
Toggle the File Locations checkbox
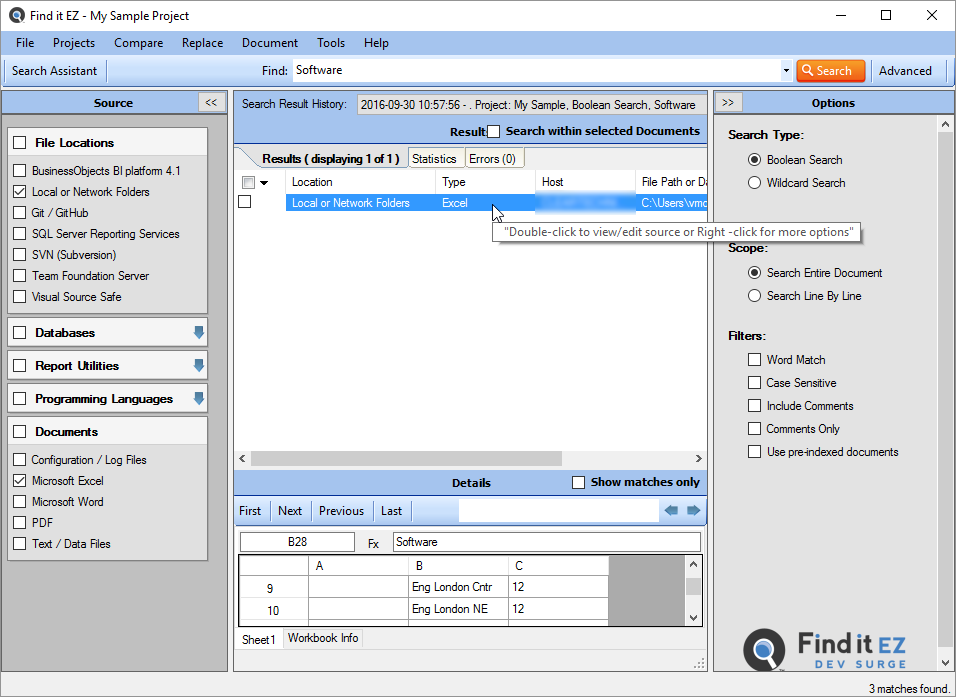pyautogui.click(x=20, y=143)
